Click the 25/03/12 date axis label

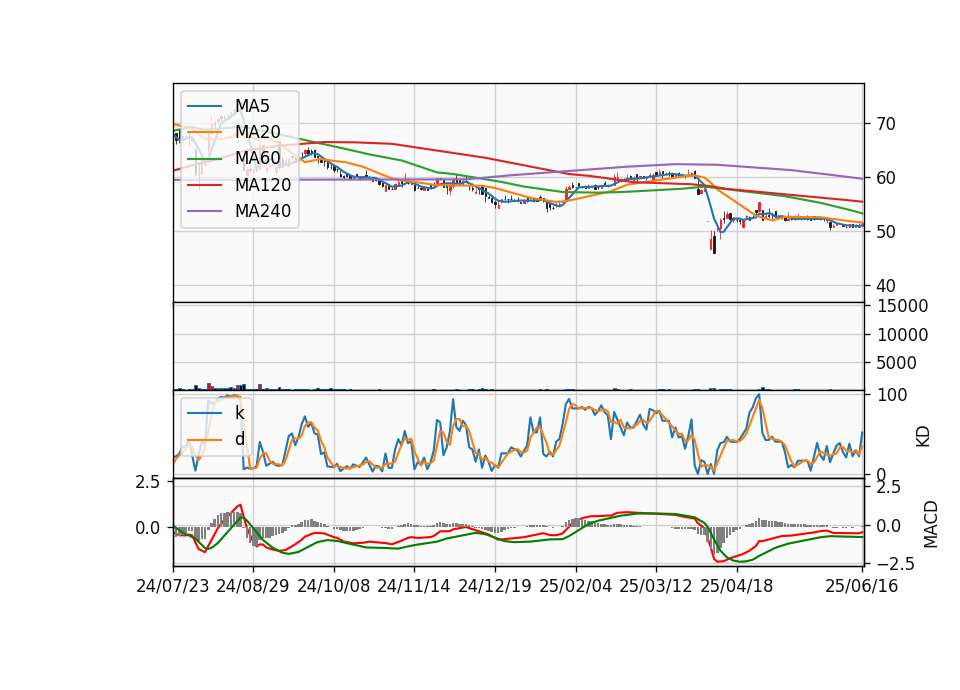pos(656,586)
